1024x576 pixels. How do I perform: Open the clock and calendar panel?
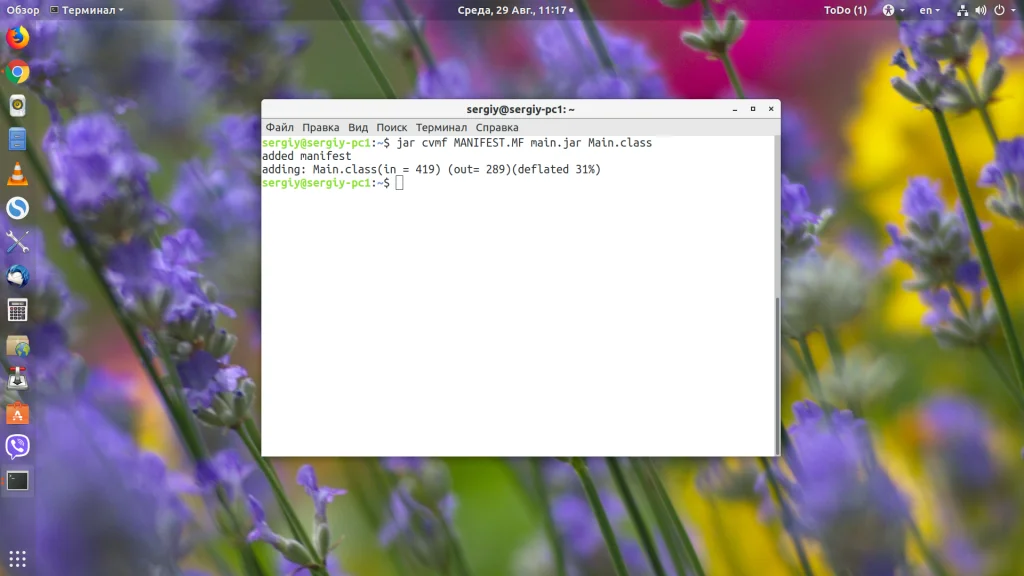[515, 10]
